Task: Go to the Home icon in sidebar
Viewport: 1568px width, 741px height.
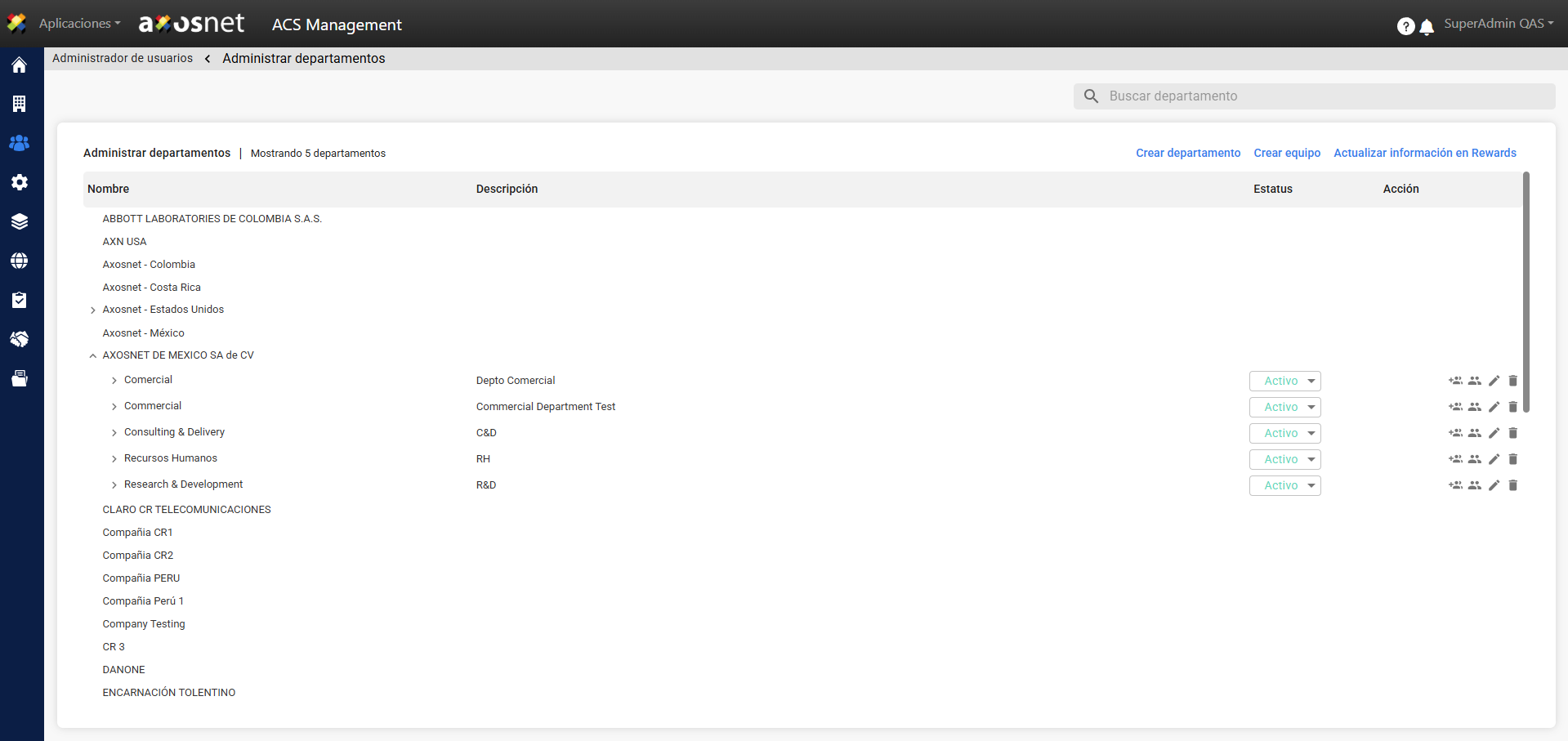Action: click(20, 65)
